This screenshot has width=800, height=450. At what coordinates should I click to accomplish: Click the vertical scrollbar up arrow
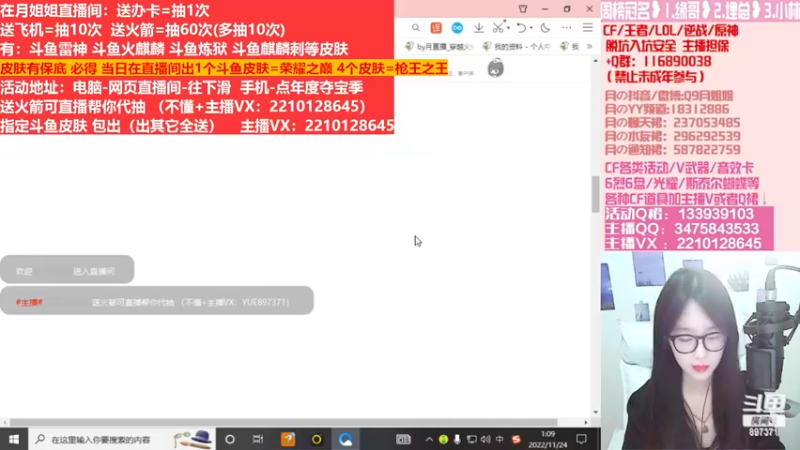(595, 61)
